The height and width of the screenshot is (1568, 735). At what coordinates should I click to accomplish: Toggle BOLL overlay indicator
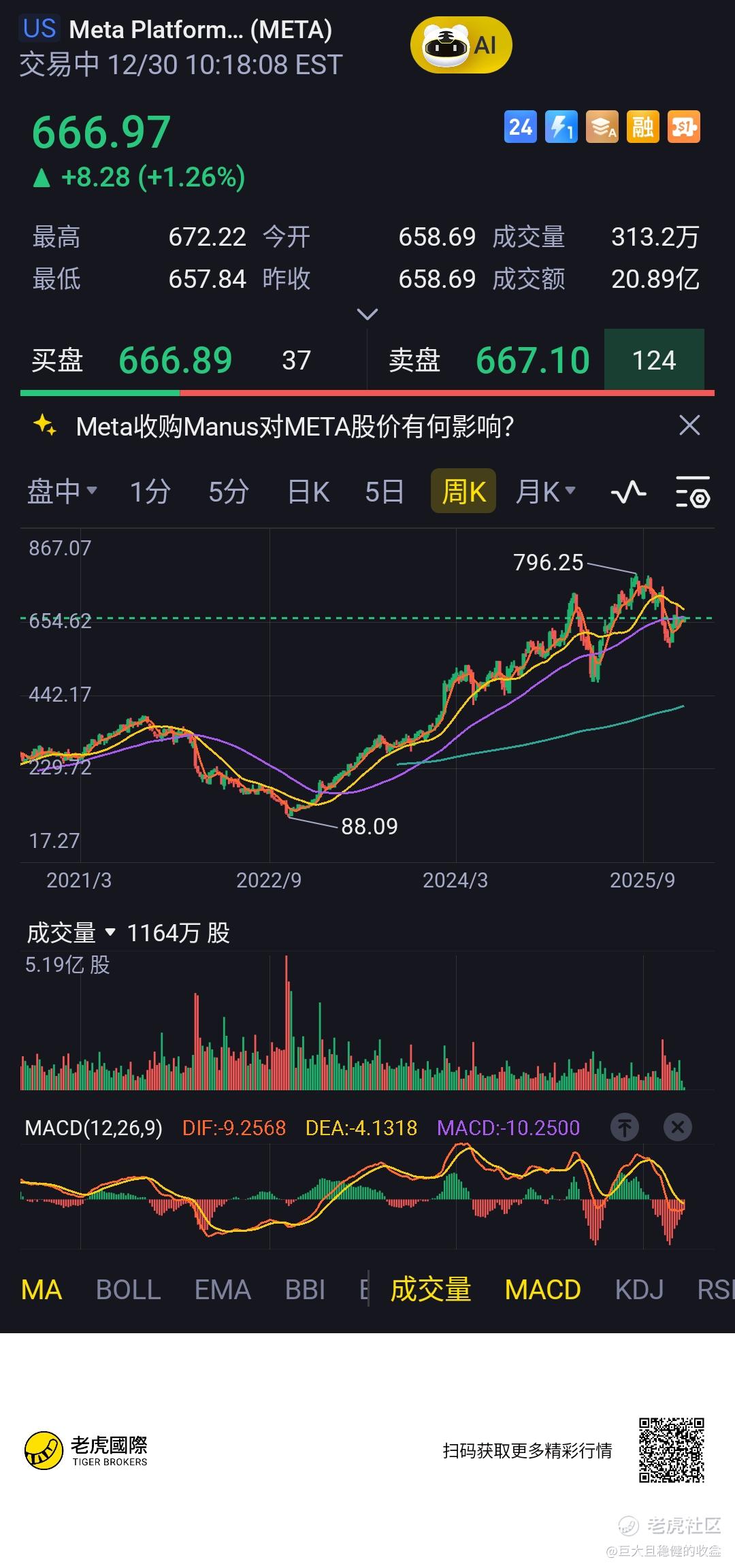129,1290
